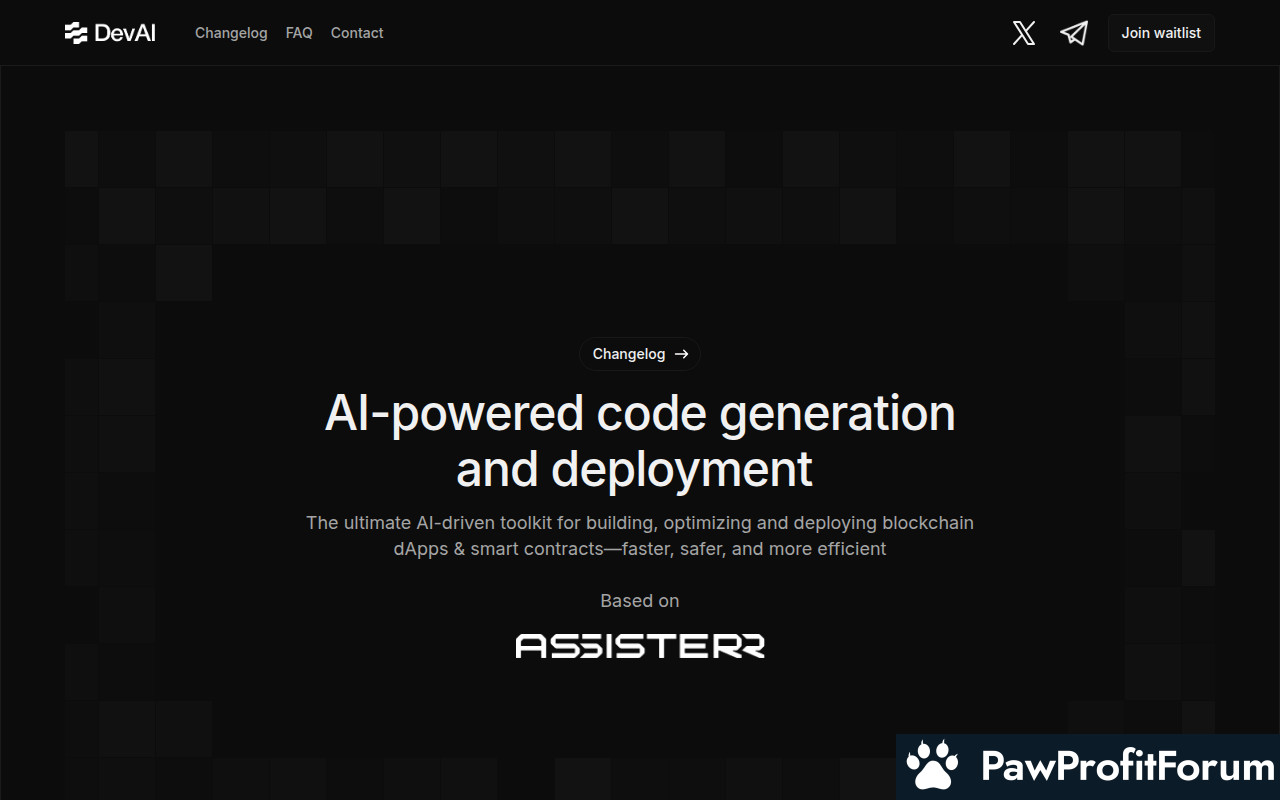Click the PawProfitForum watermark text
Image resolution: width=1280 pixels, height=800 pixels.
pyautogui.click(x=1127, y=767)
